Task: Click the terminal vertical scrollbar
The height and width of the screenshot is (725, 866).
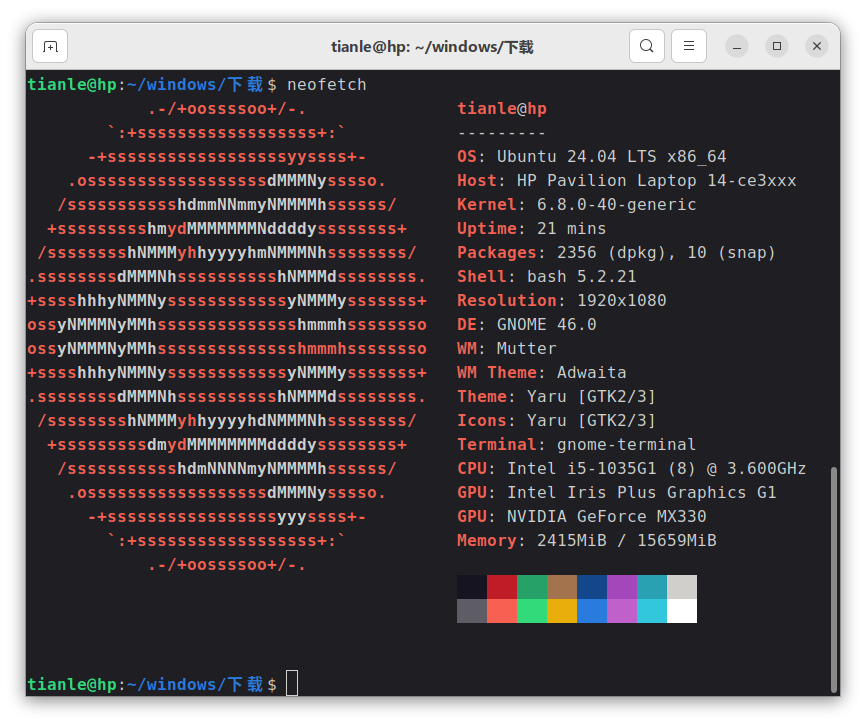Action: [x=834, y=580]
